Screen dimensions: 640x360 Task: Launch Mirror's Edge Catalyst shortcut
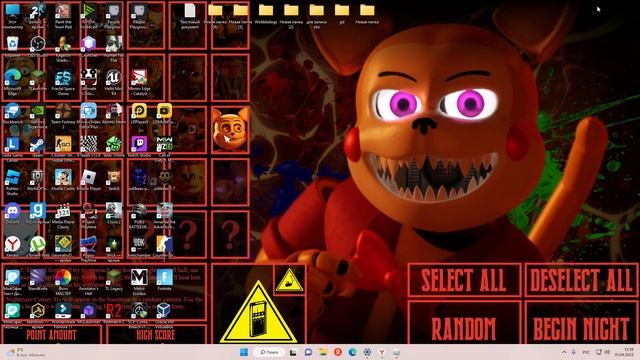139,78
